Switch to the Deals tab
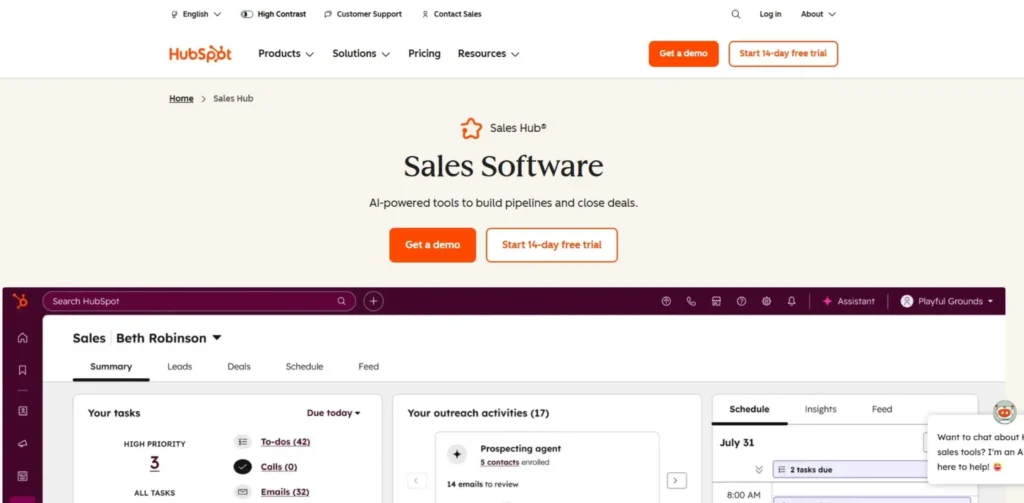The height and width of the screenshot is (503, 1024). [x=239, y=367]
